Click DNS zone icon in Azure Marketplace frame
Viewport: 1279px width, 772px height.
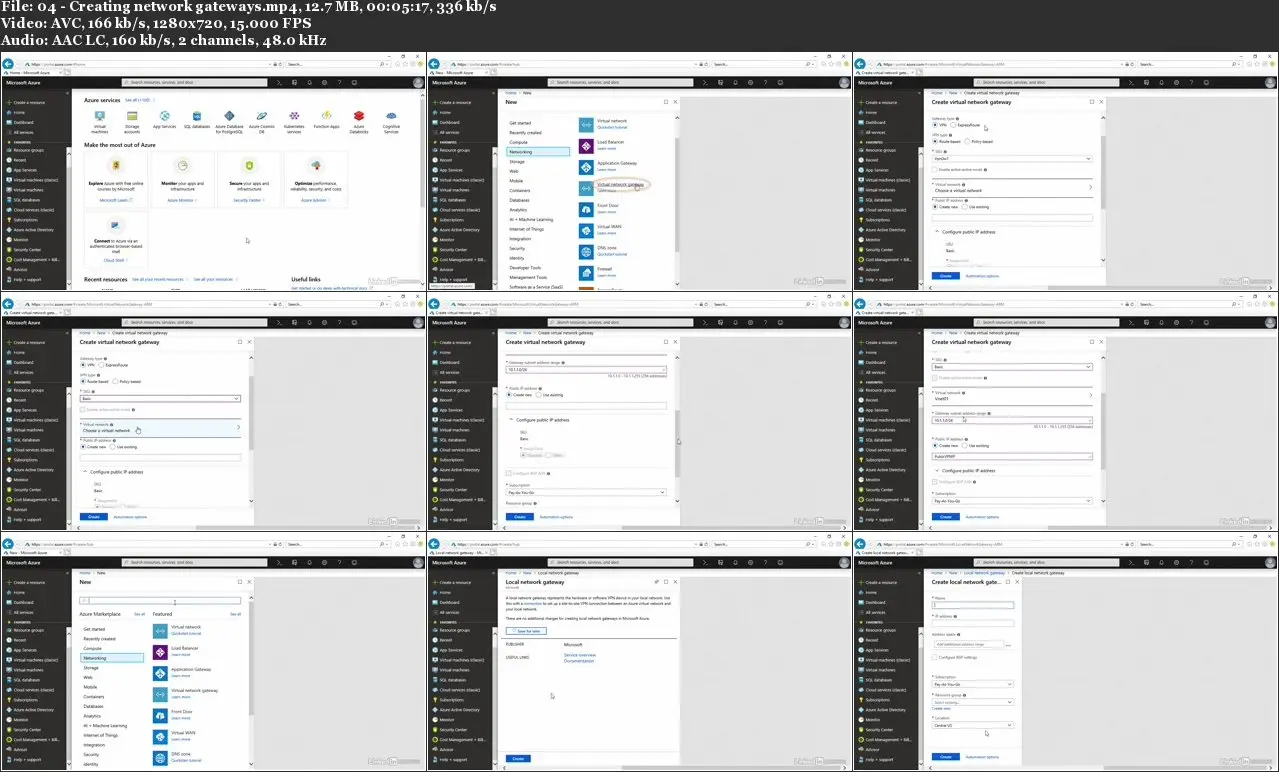tap(160, 757)
